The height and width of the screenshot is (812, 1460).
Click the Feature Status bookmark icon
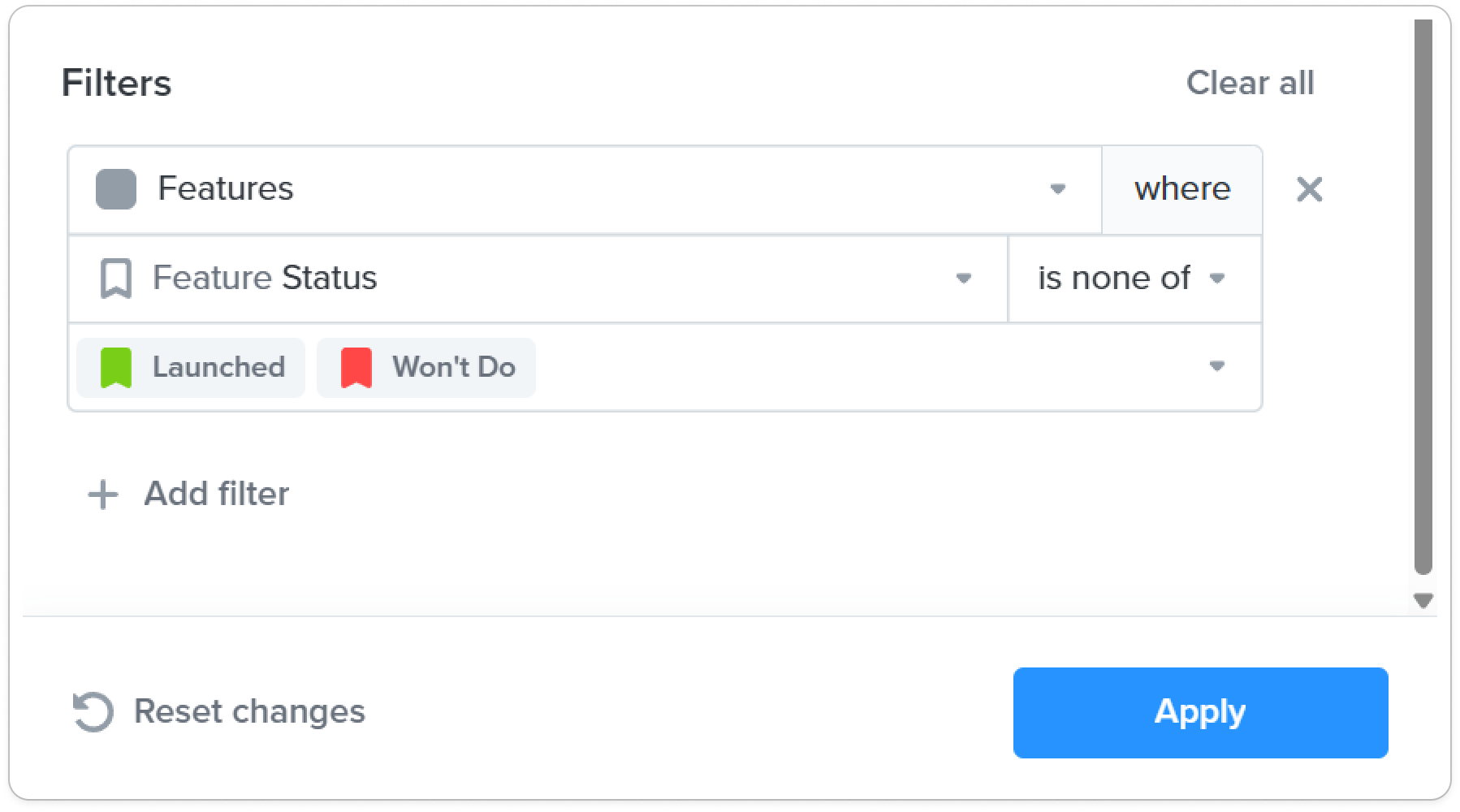pyautogui.click(x=115, y=279)
